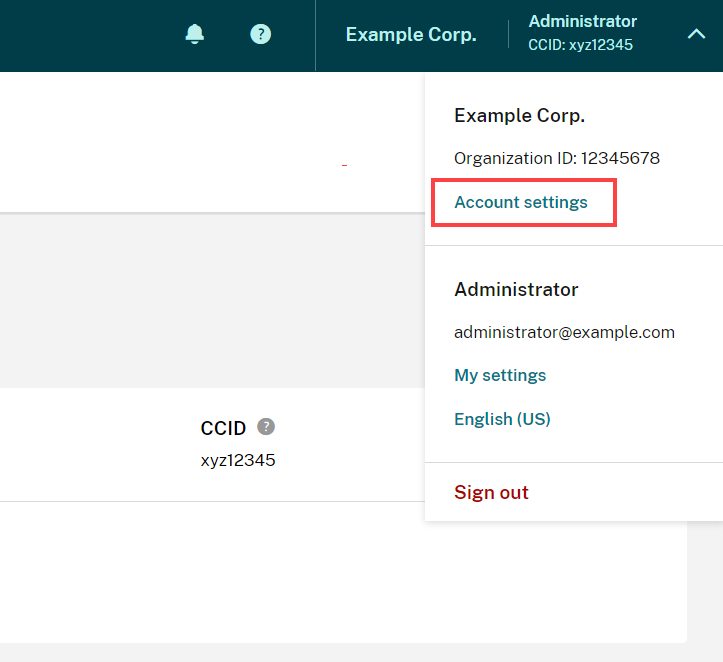Viewport: 723px width, 662px height.
Task: Click the Administrator name in header
Action: pyautogui.click(x=582, y=22)
